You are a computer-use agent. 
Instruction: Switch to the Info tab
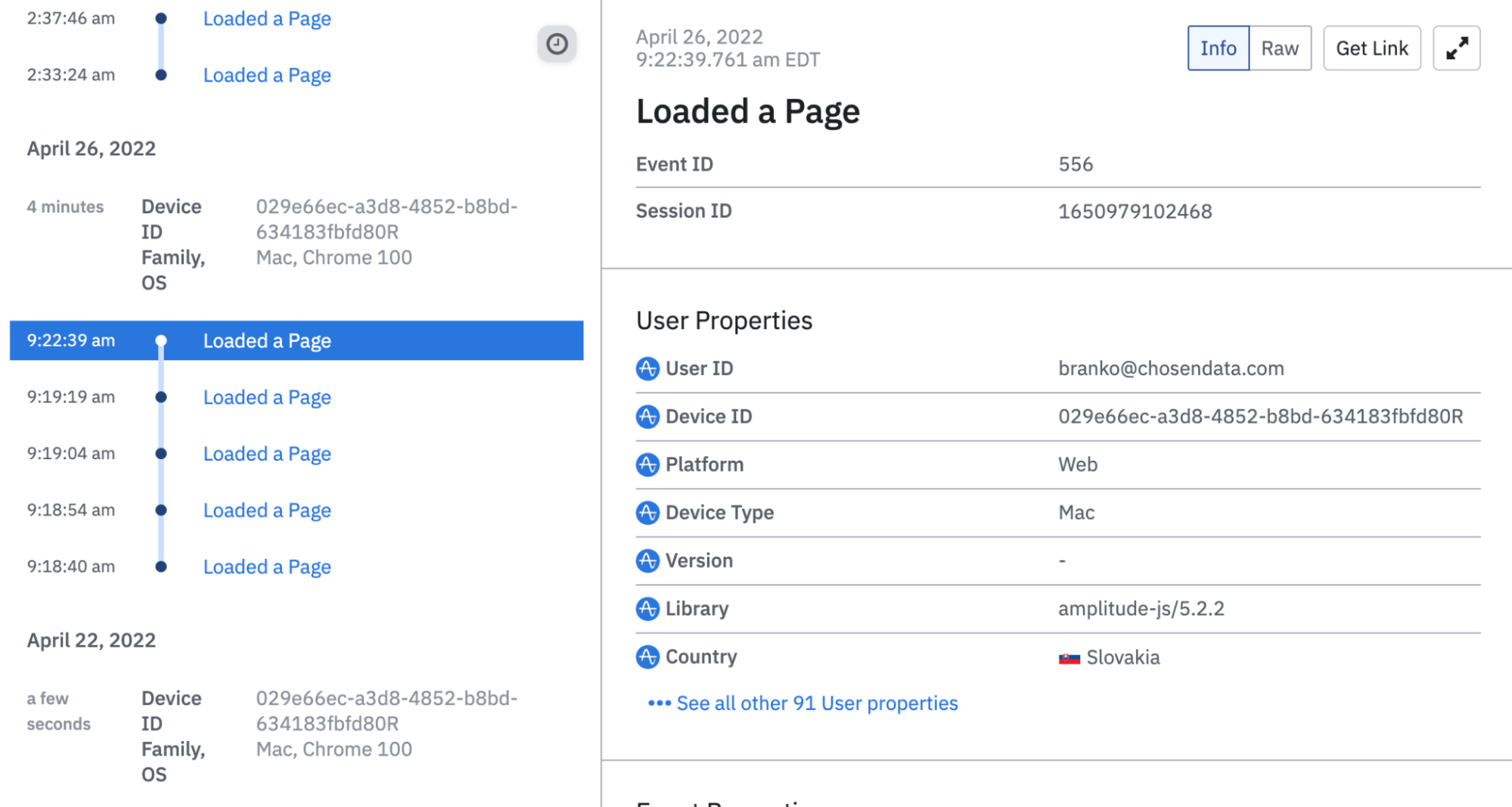1218,48
